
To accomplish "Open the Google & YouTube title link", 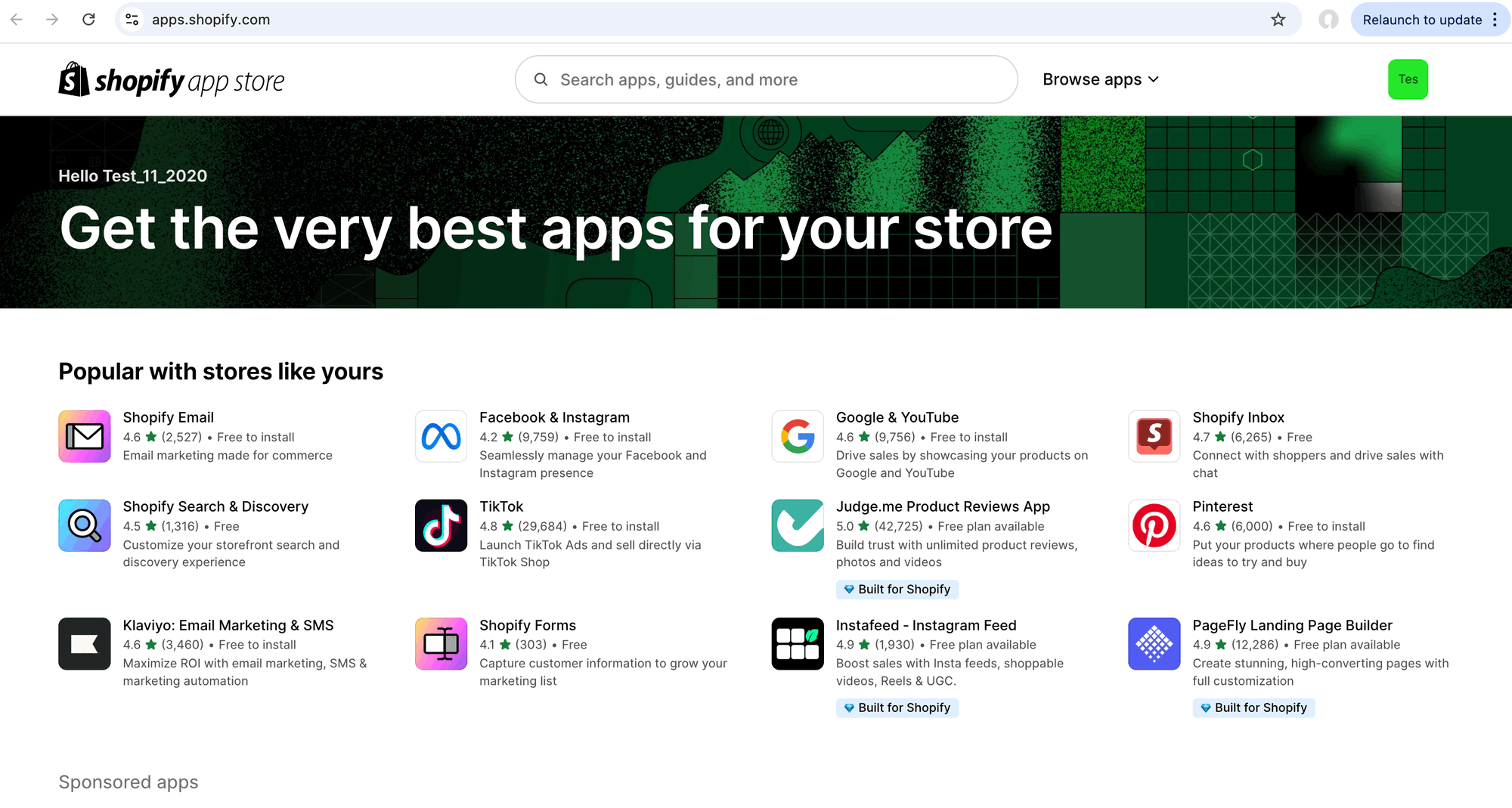I will tap(897, 417).
